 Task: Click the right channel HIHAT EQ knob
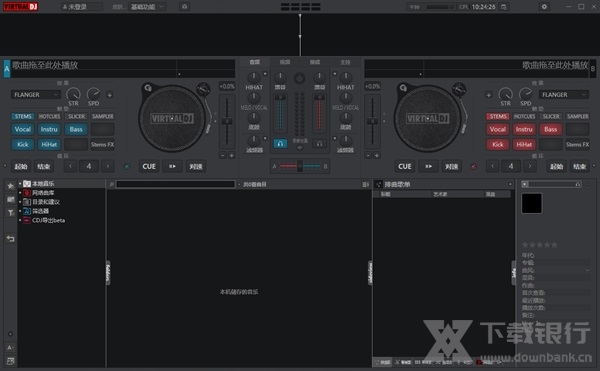pos(346,78)
